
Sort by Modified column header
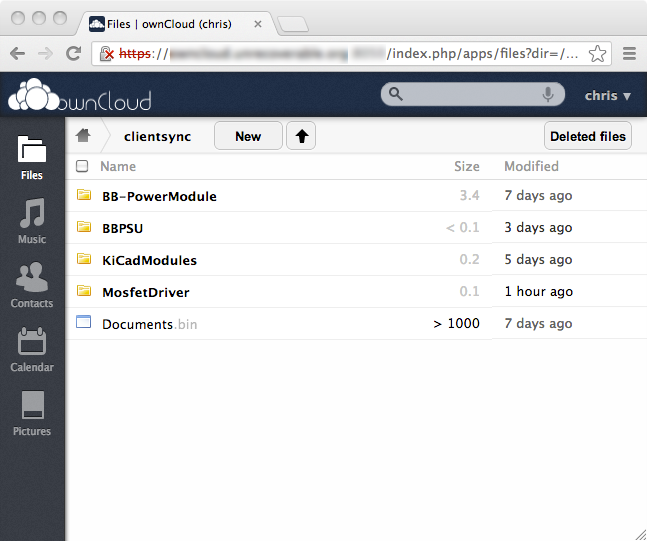(531, 166)
